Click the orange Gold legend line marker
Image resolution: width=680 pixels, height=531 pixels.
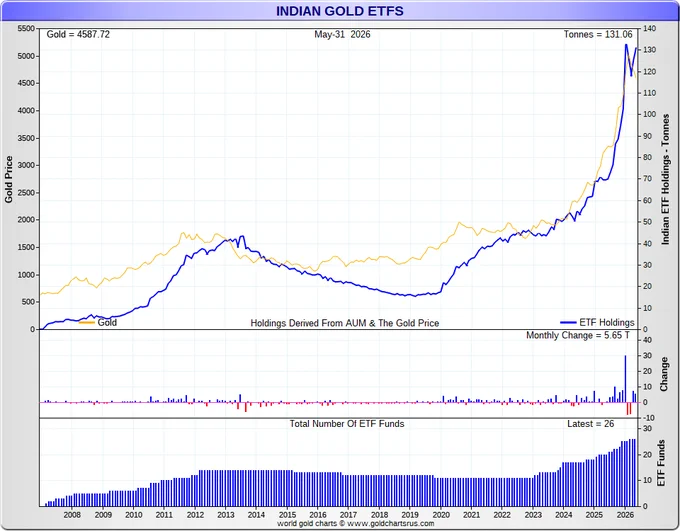coord(87,322)
